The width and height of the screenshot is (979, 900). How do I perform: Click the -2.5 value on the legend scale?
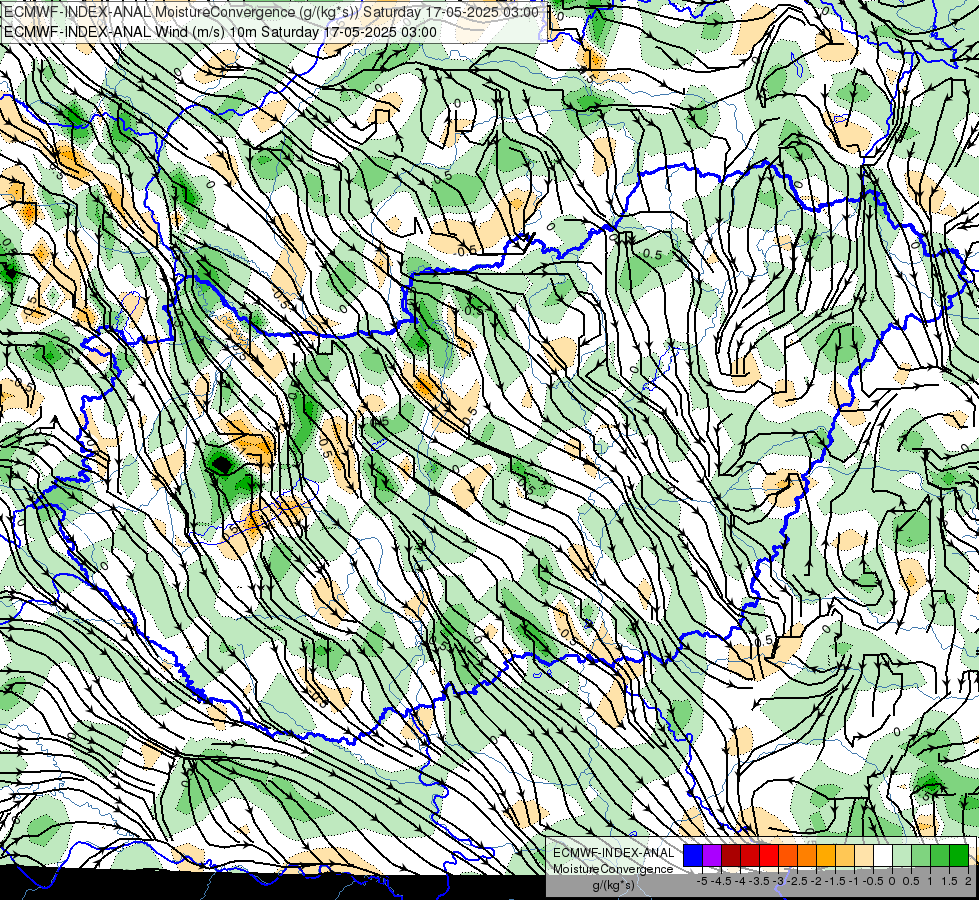[797, 881]
